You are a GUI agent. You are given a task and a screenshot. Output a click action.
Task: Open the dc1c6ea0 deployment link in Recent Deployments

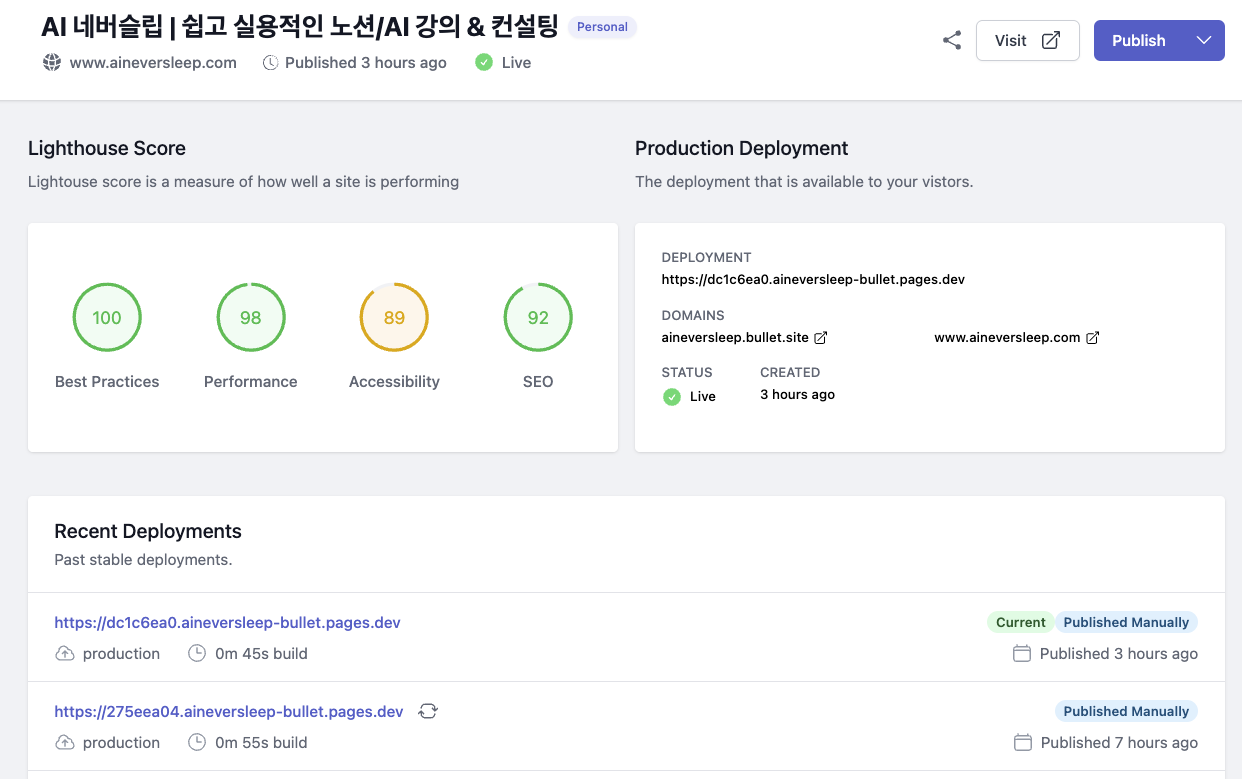click(227, 623)
